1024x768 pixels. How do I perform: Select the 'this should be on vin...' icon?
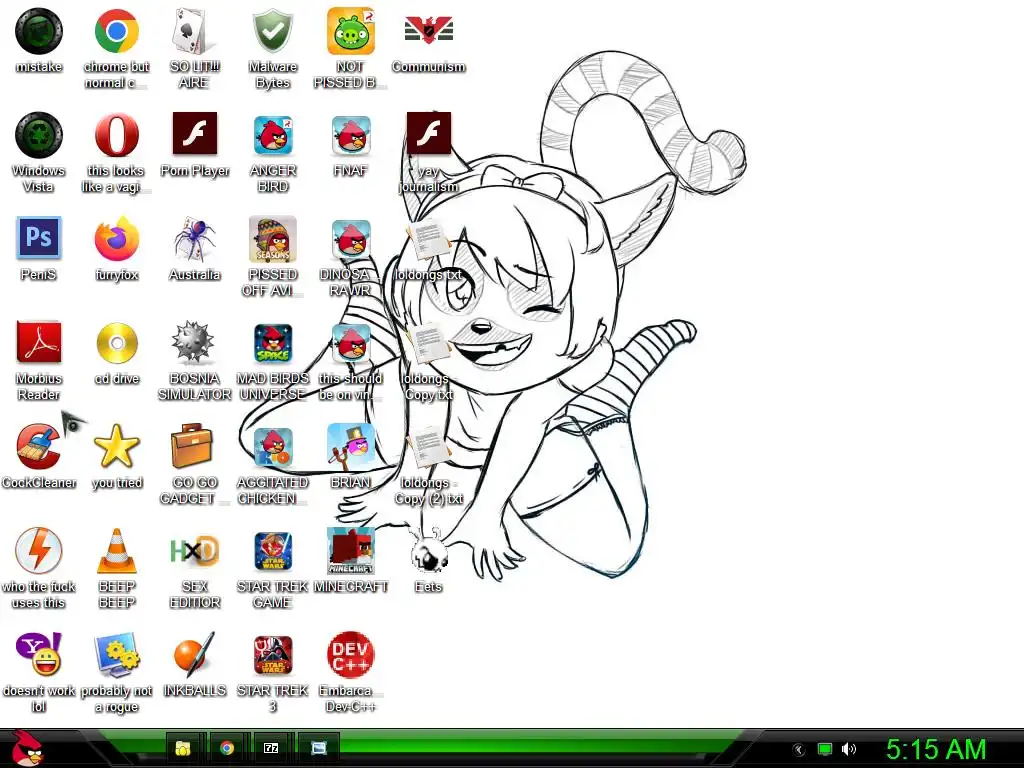[351, 343]
